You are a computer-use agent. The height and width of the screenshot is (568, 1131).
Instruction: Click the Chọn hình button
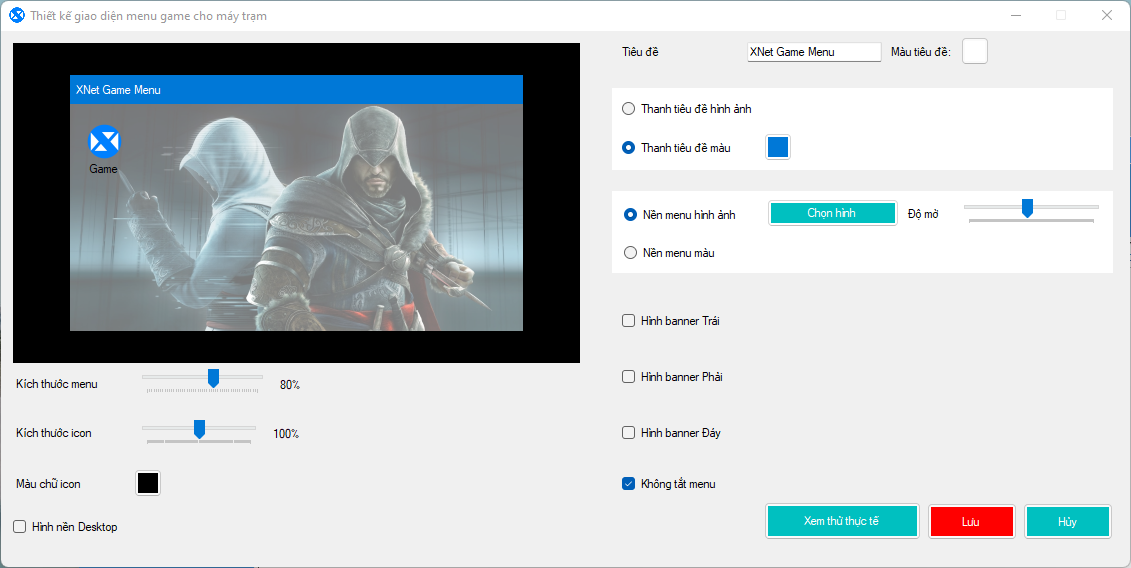[x=832, y=213]
